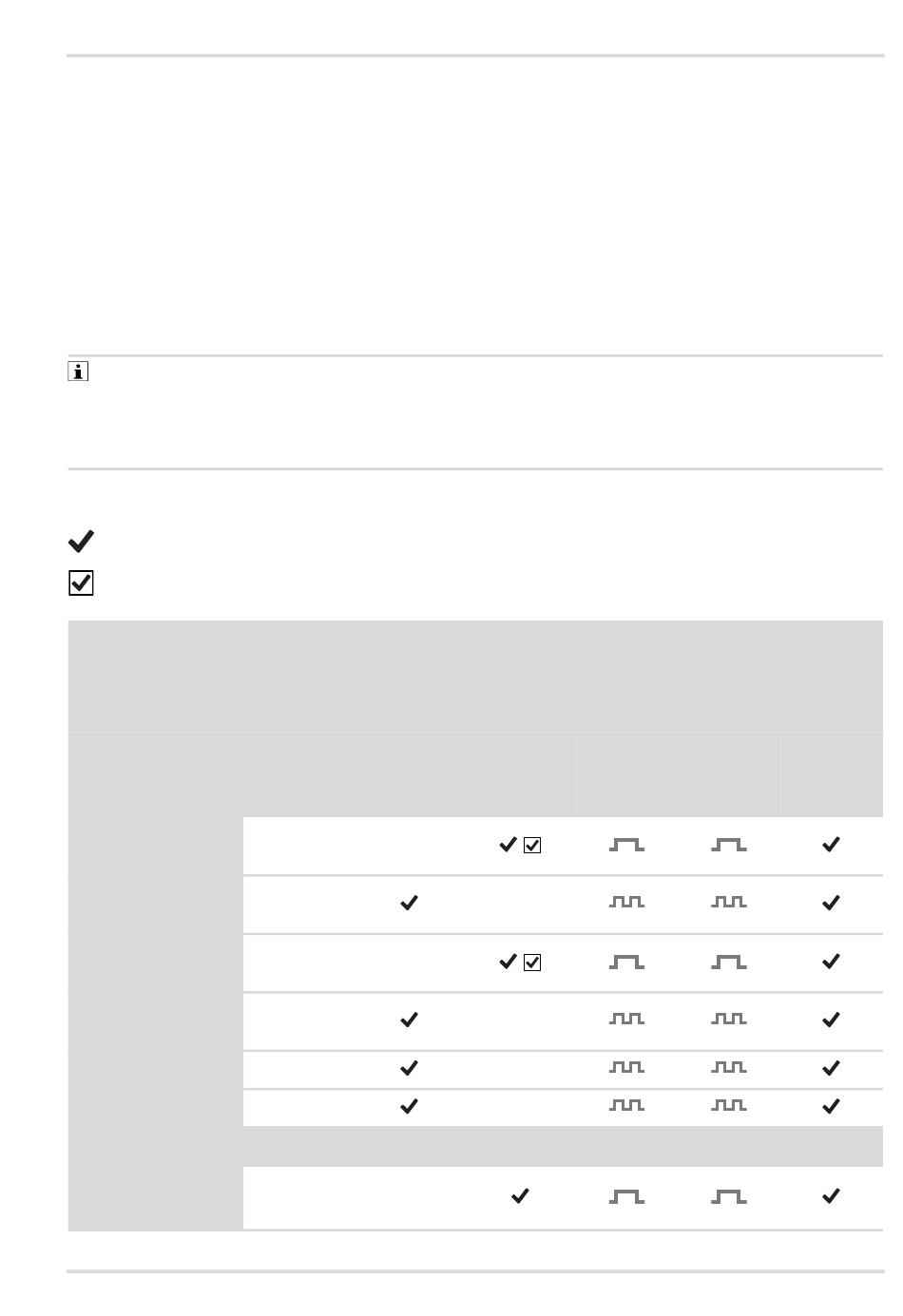Click second row's leftmost checkmark

coord(409,904)
